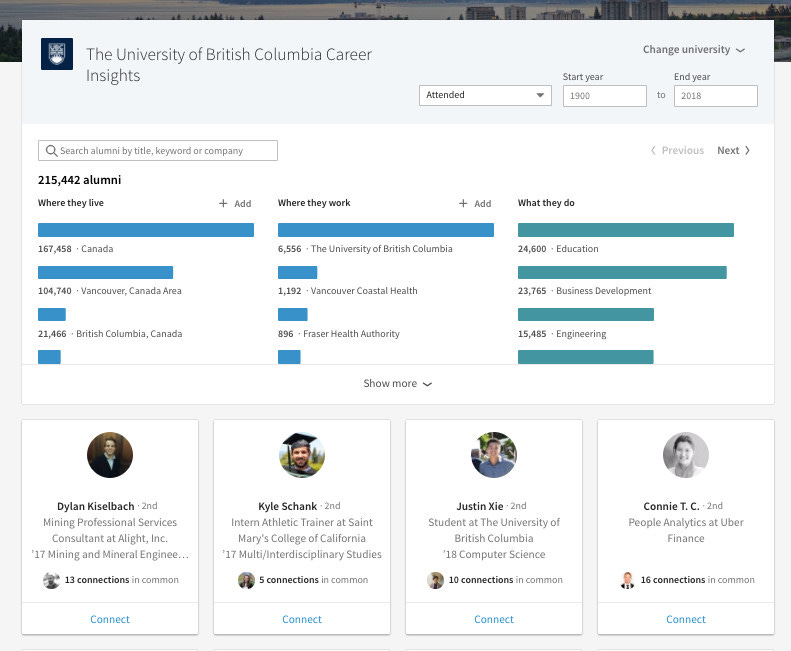Open the Change university dropdown
The image size is (791, 651).
[x=694, y=49]
